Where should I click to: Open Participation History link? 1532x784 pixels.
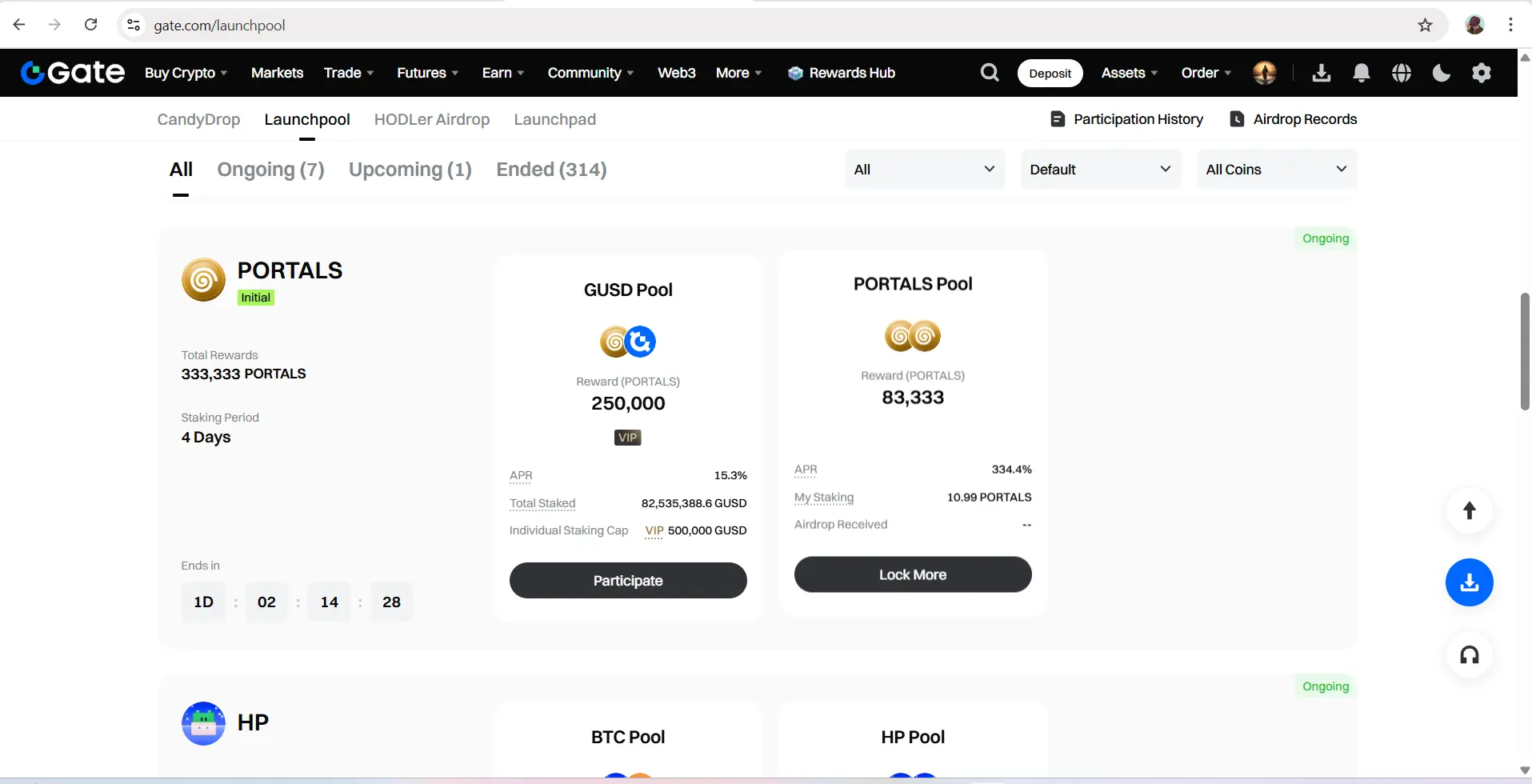(x=1126, y=119)
